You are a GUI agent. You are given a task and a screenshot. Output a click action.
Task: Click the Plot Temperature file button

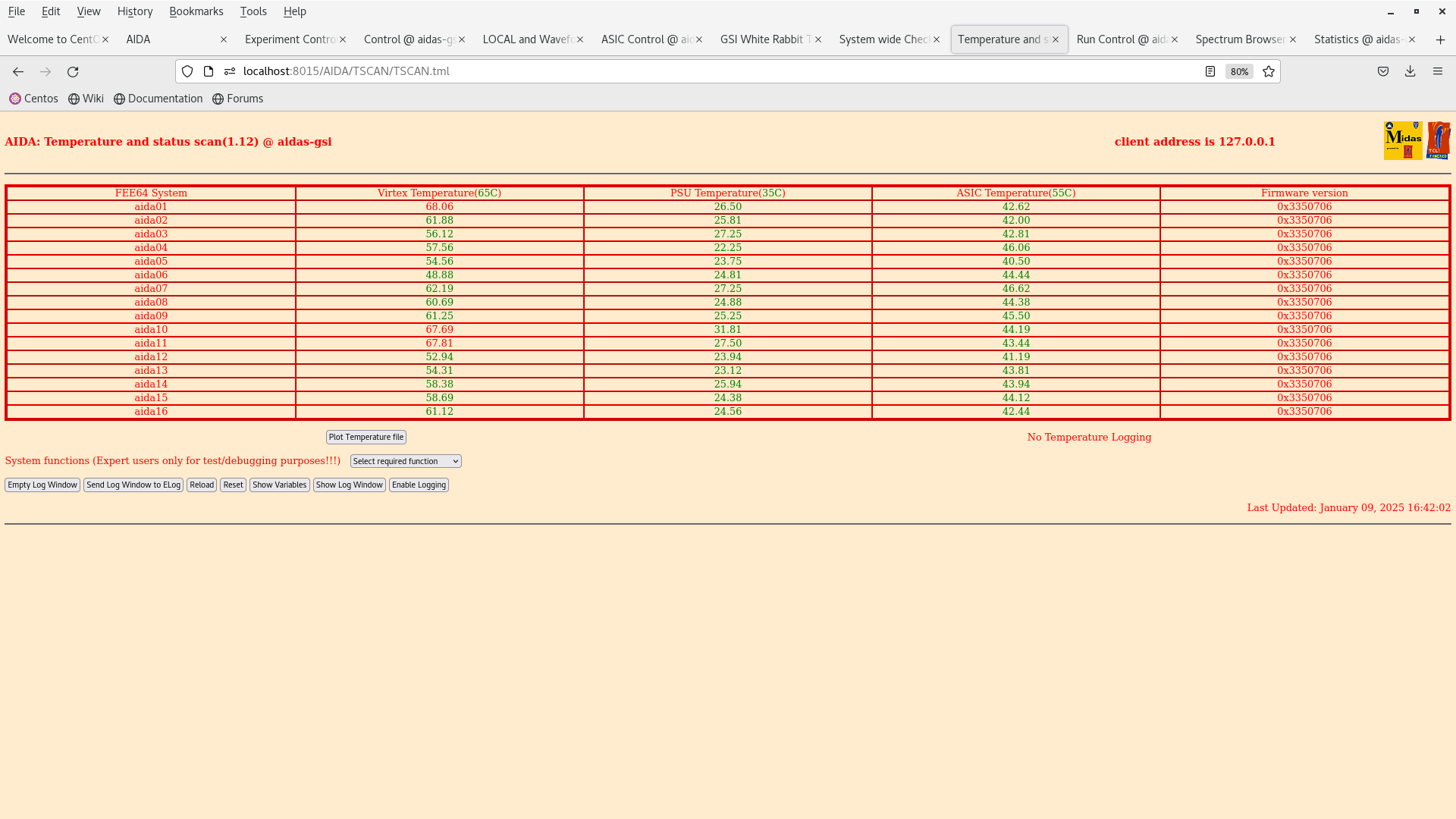(366, 436)
